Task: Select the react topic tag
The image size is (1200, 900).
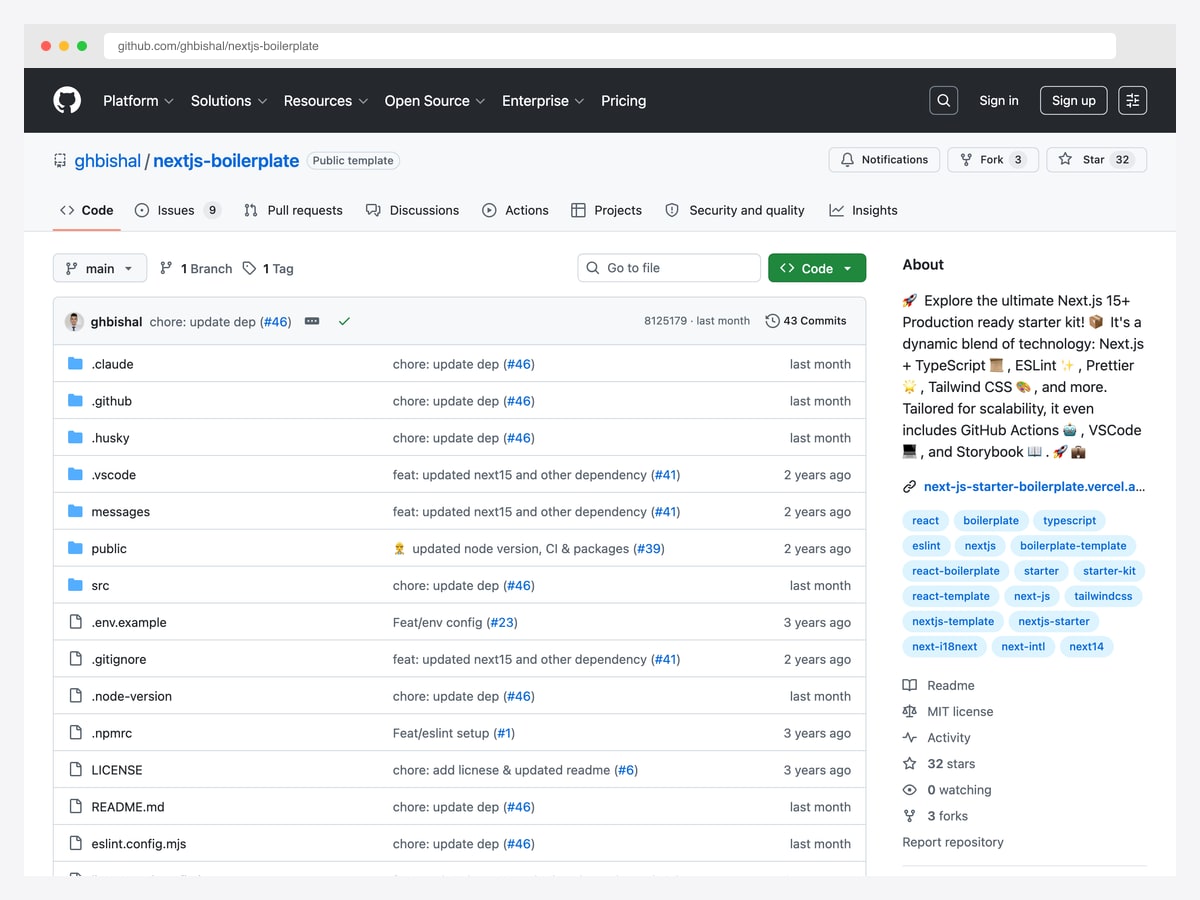Action: (x=926, y=520)
